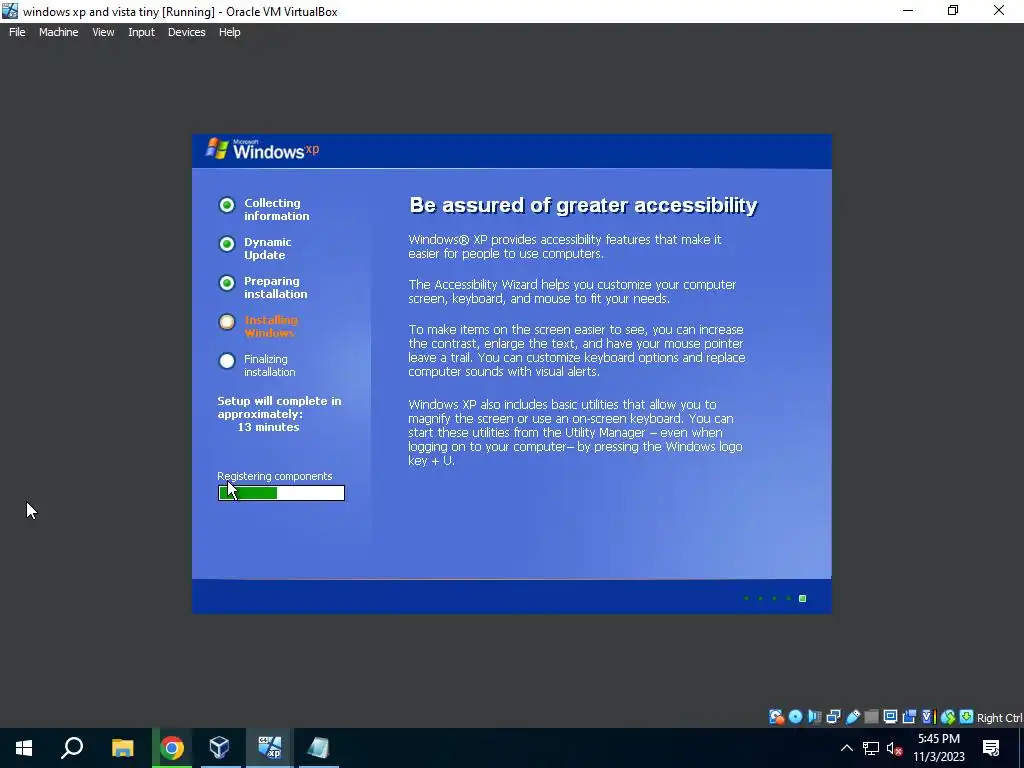Image resolution: width=1024 pixels, height=768 pixels.
Task: Click the orange 'Installing Windows' label
Action: pyautogui.click(x=270, y=327)
